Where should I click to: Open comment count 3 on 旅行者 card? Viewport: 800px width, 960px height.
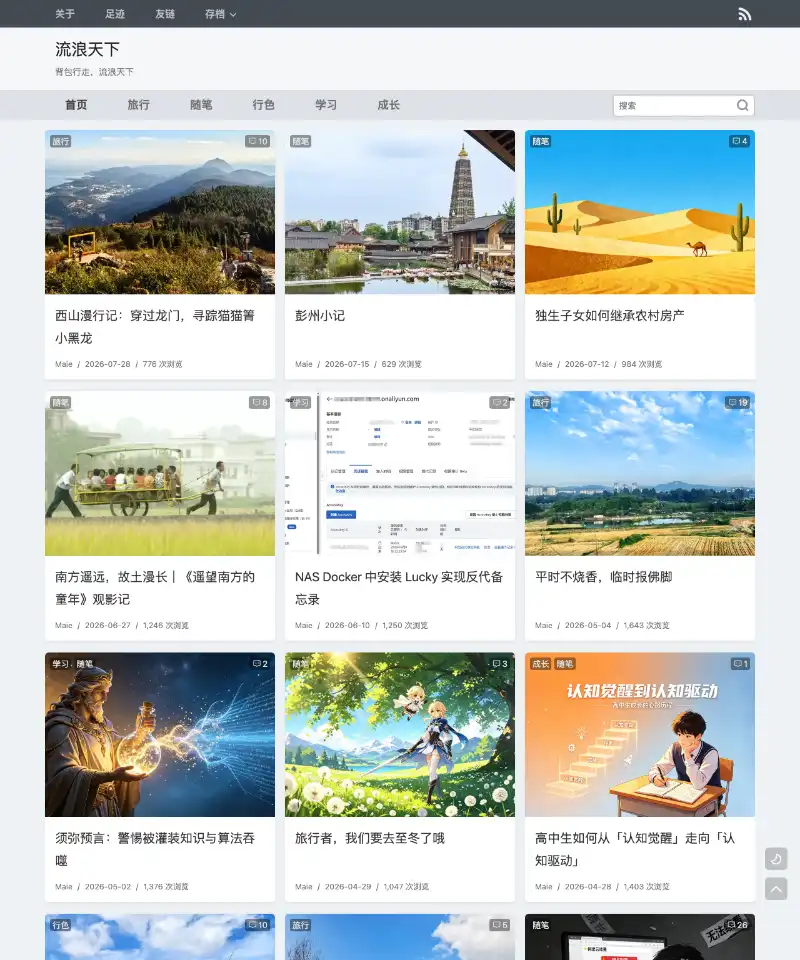[499, 664]
